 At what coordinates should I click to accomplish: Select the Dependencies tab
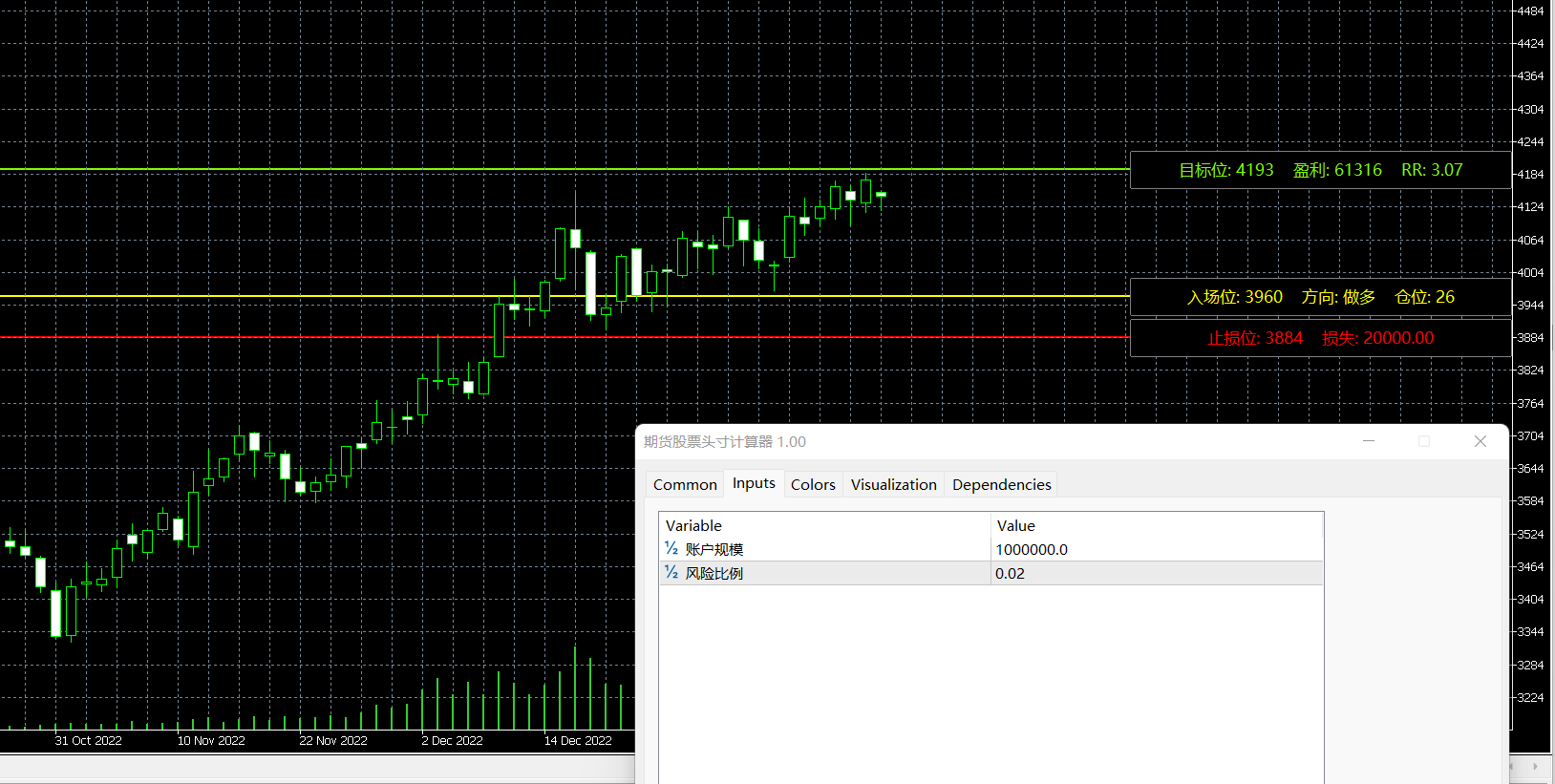click(x=1001, y=485)
